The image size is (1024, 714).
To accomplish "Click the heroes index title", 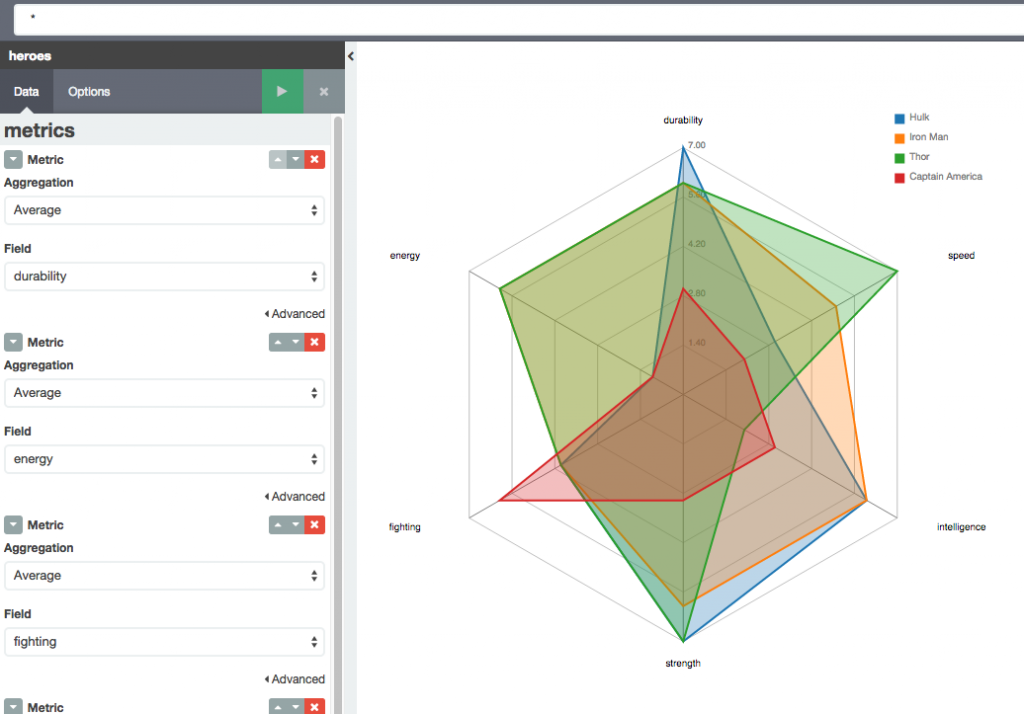I will 30,56.
